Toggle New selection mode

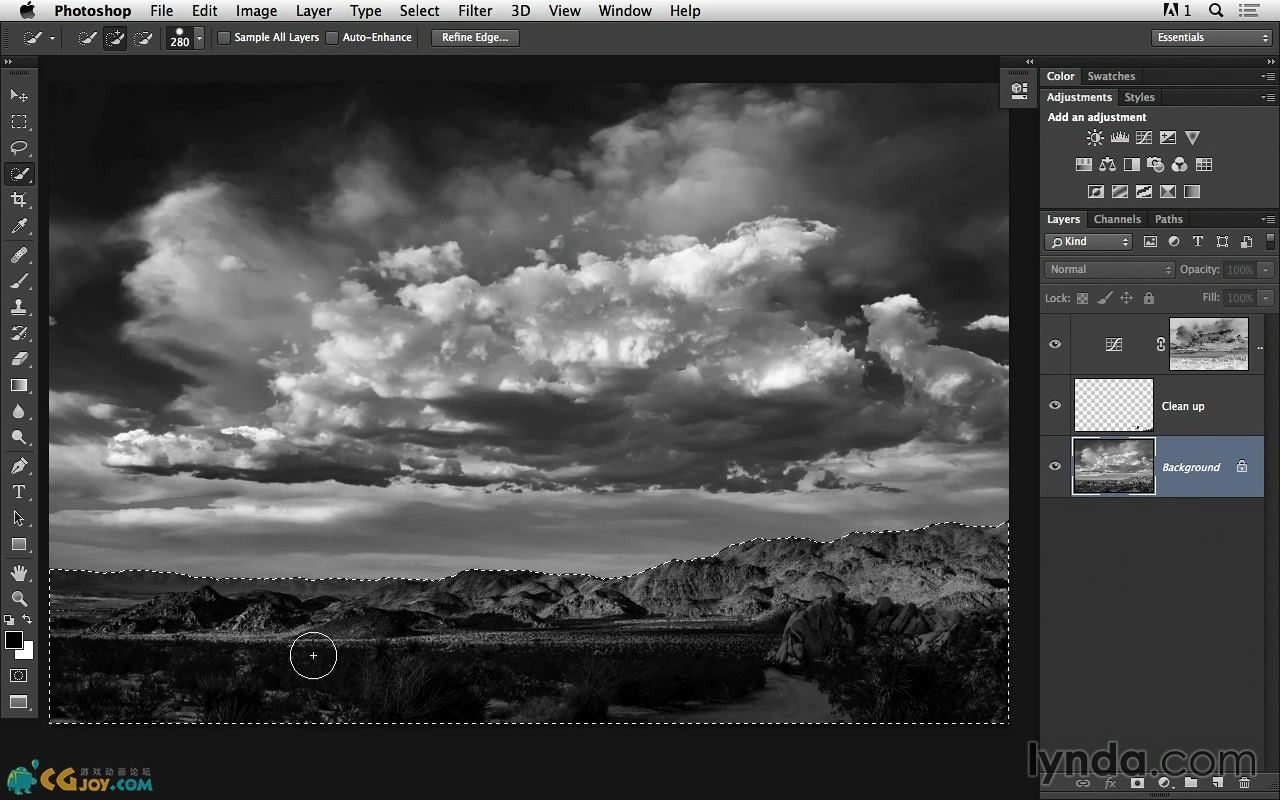87,38
